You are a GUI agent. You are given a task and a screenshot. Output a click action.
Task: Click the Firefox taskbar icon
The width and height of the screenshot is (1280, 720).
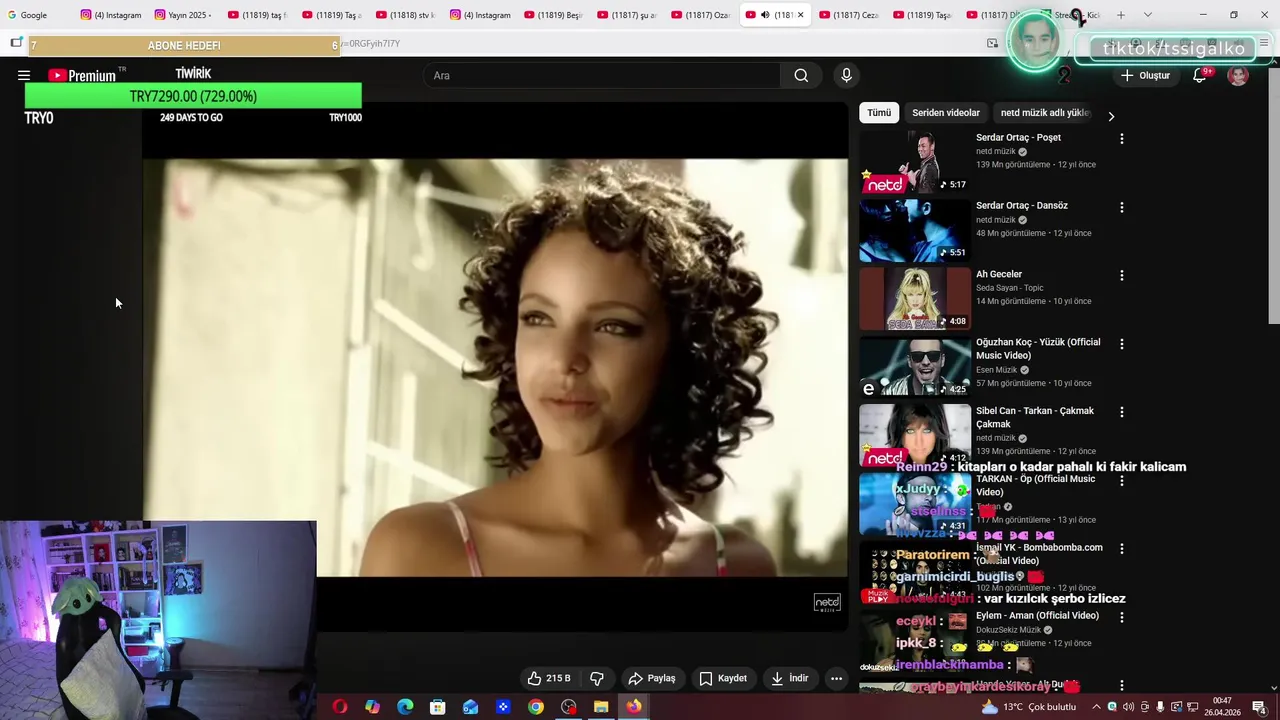click(x=634, y=707)
